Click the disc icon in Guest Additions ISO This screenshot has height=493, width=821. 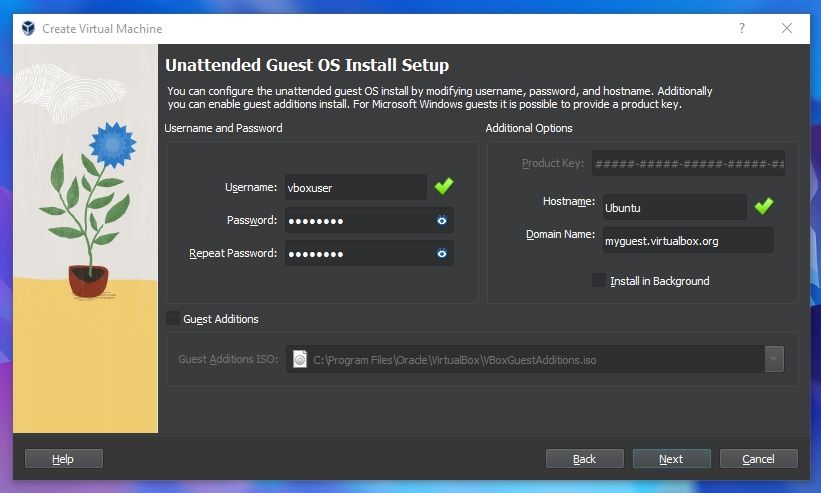coord(299,359)
